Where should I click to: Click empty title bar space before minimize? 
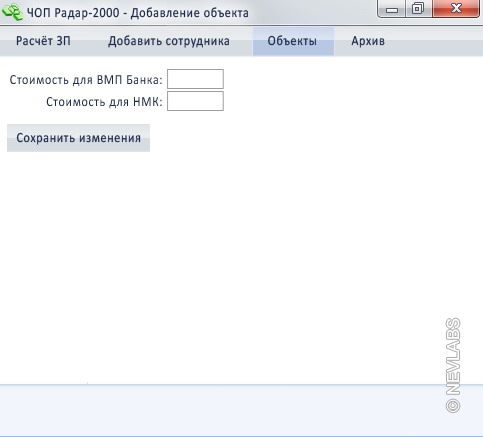(x=313, y=13)
